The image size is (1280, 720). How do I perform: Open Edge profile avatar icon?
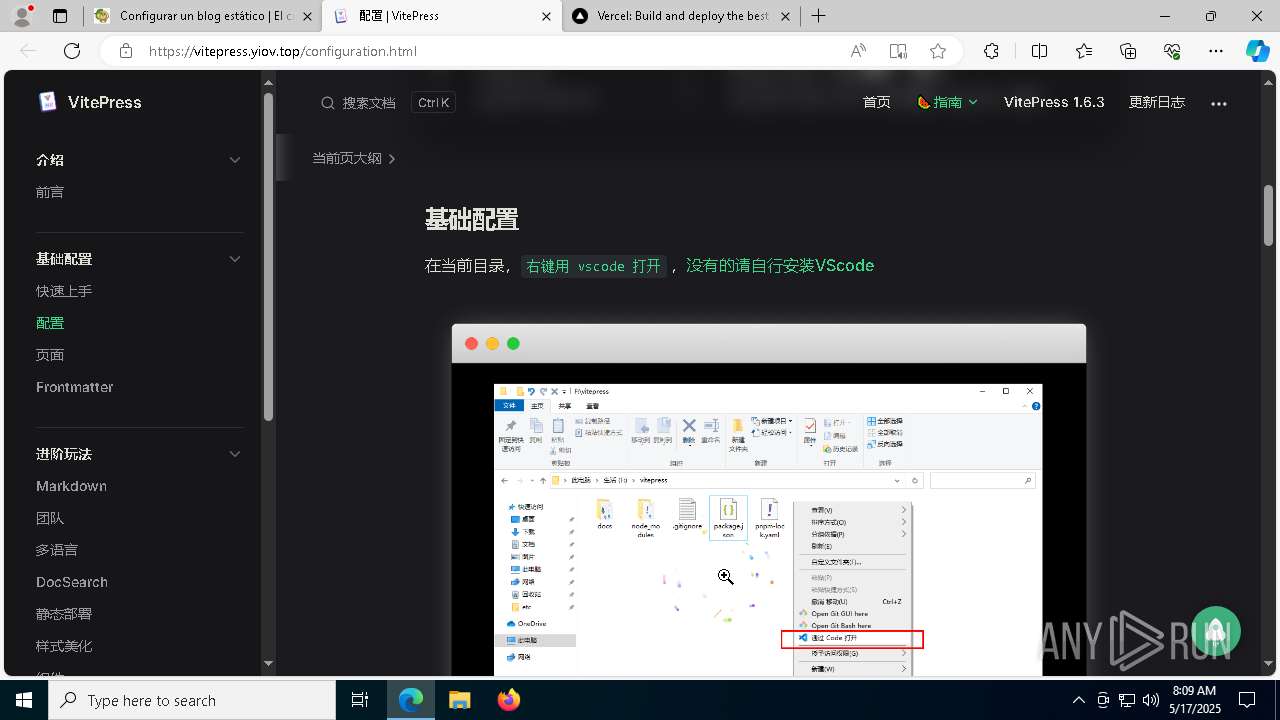[x=23, y=16]
